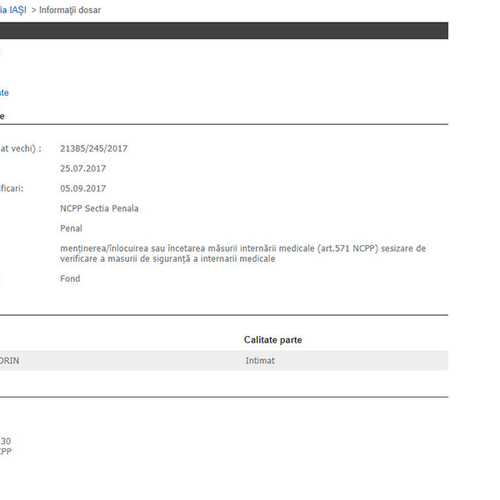This screenshot has width=500, height=500.
Task: Select the case number 21385/245/2017
Action: [x=94, y=148]
